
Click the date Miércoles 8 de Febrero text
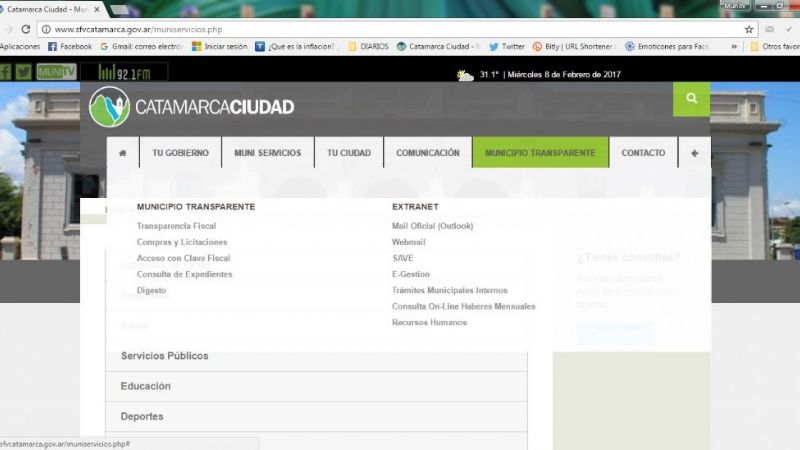coord(564,74)
